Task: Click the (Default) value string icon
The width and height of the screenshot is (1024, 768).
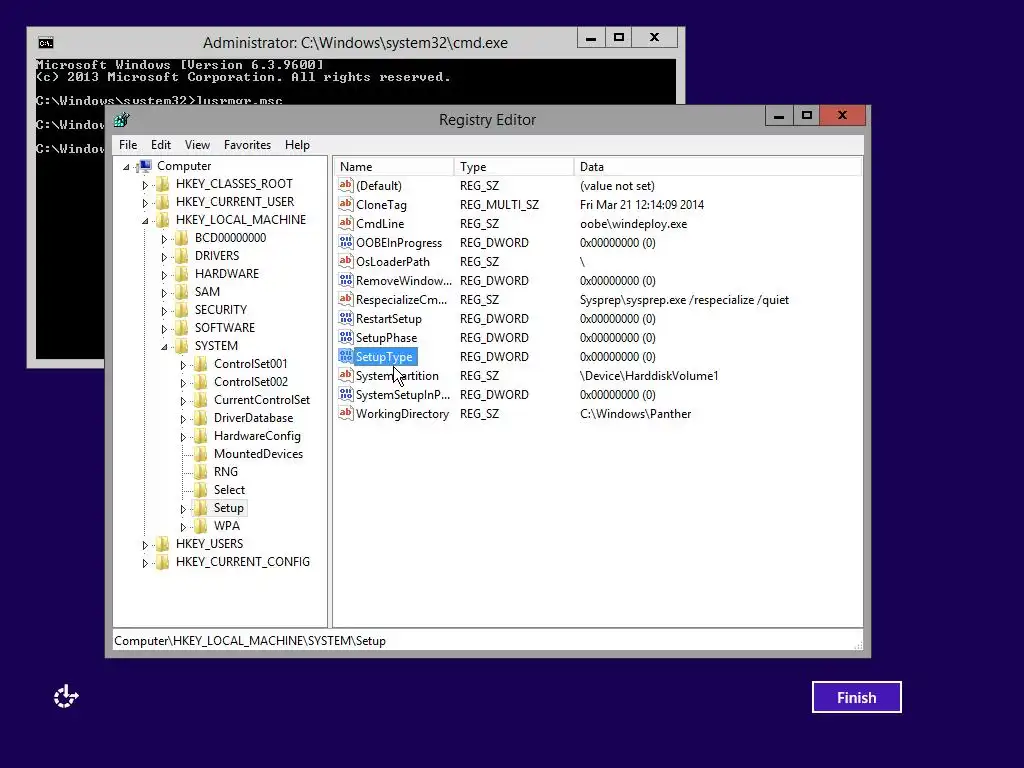Action: click(345, 185)
